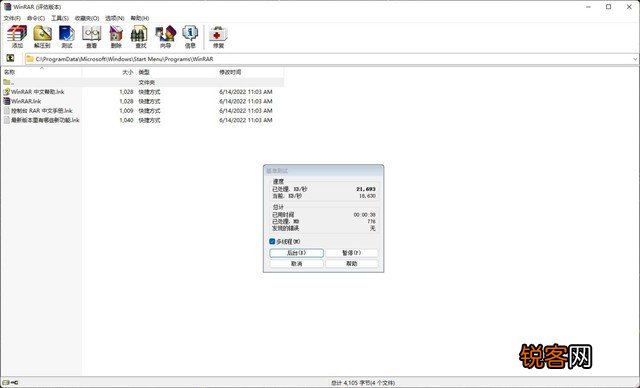Click the folder icon in address bar
Screen dimensions: 640x388
click(30, 59)
